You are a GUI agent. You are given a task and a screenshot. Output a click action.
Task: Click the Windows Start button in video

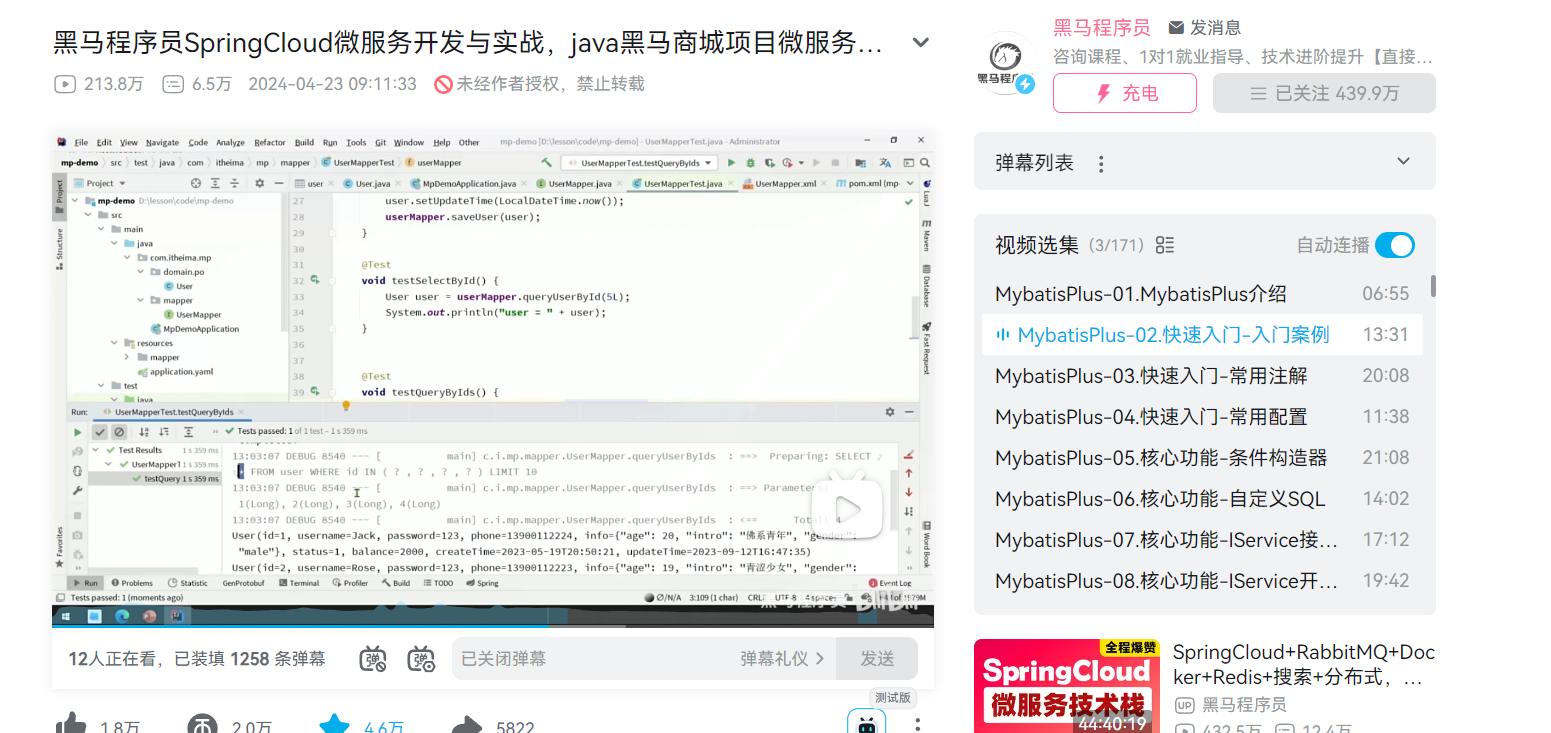[67, 616]
